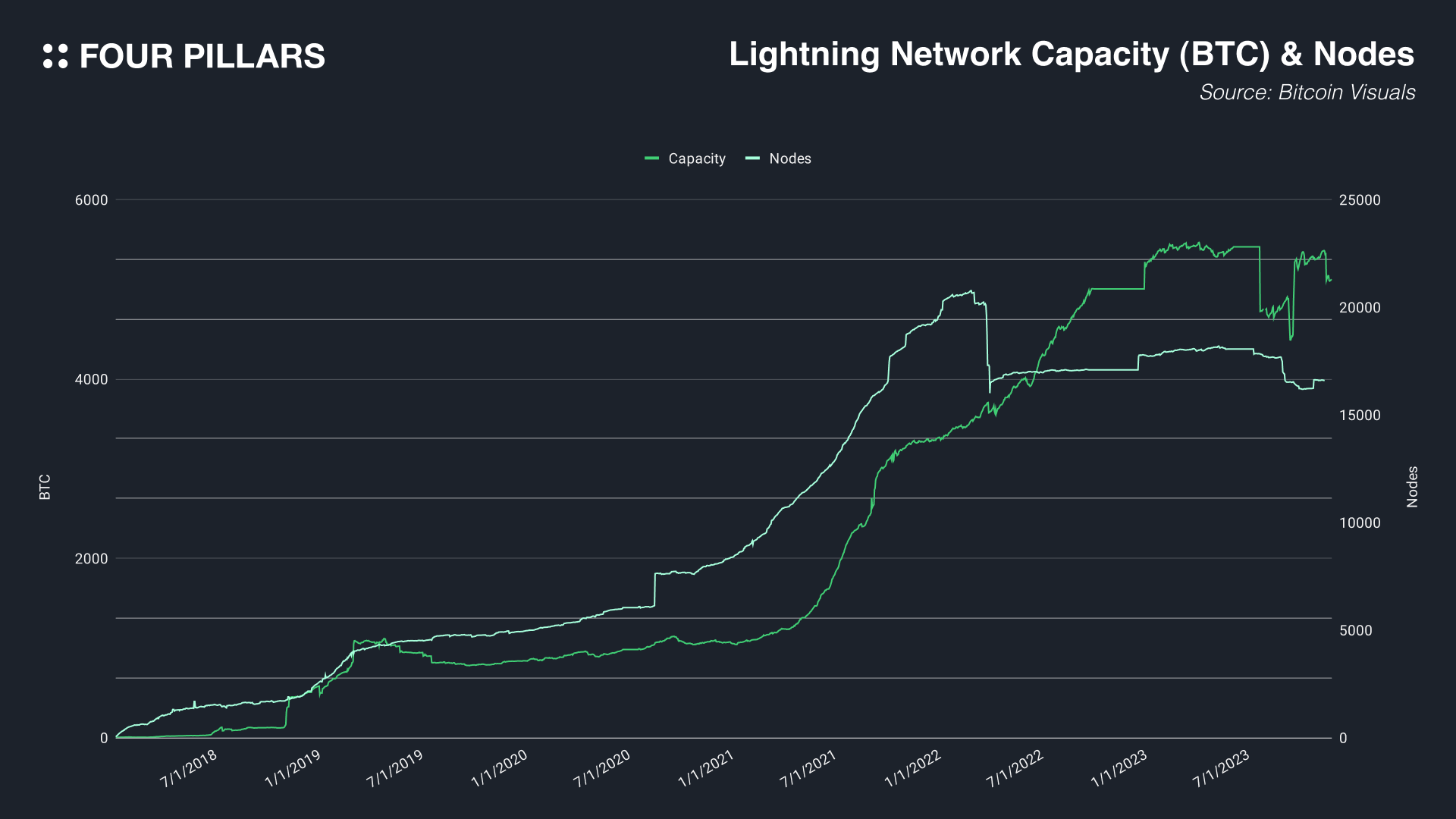Click the 6000 BTC axis tick label

pyautogui.click(x=91, y=200)
